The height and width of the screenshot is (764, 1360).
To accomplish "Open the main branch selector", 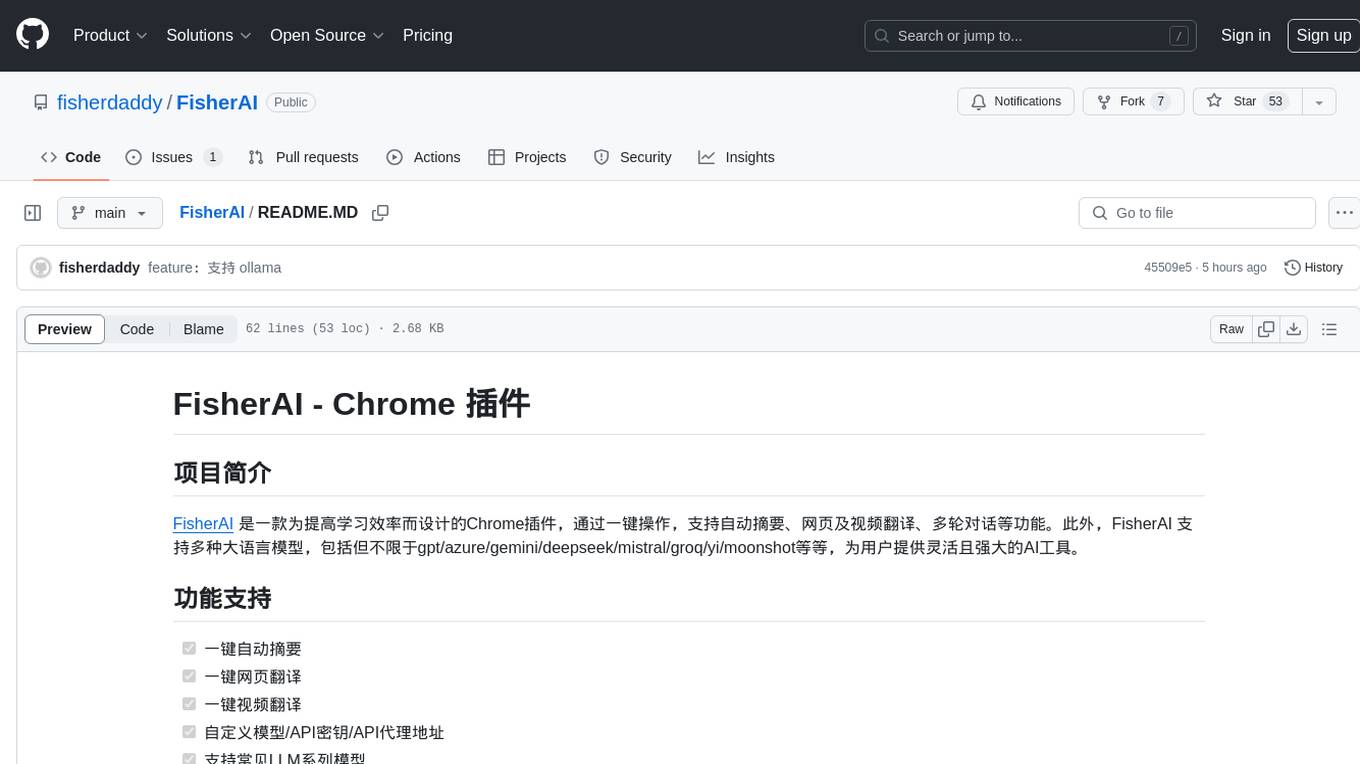I will coord(110,213).
